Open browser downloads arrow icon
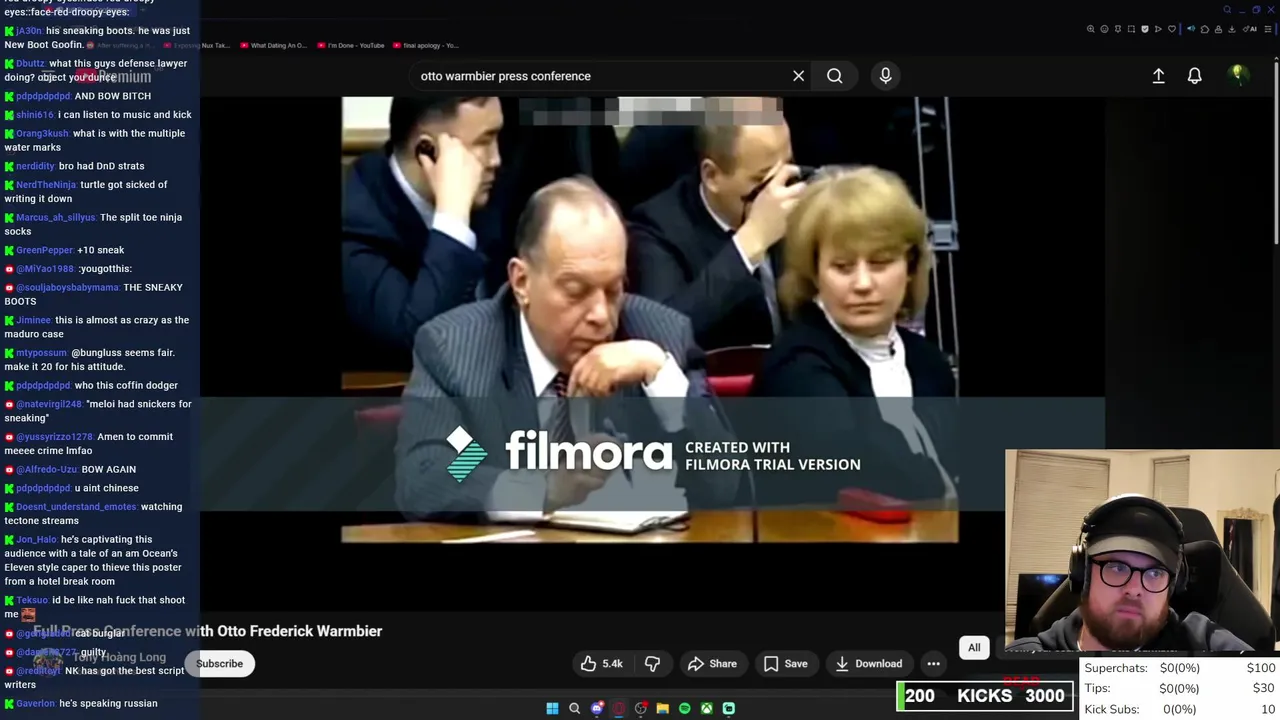This screenshot has height=720, width=1280. 1231,29
